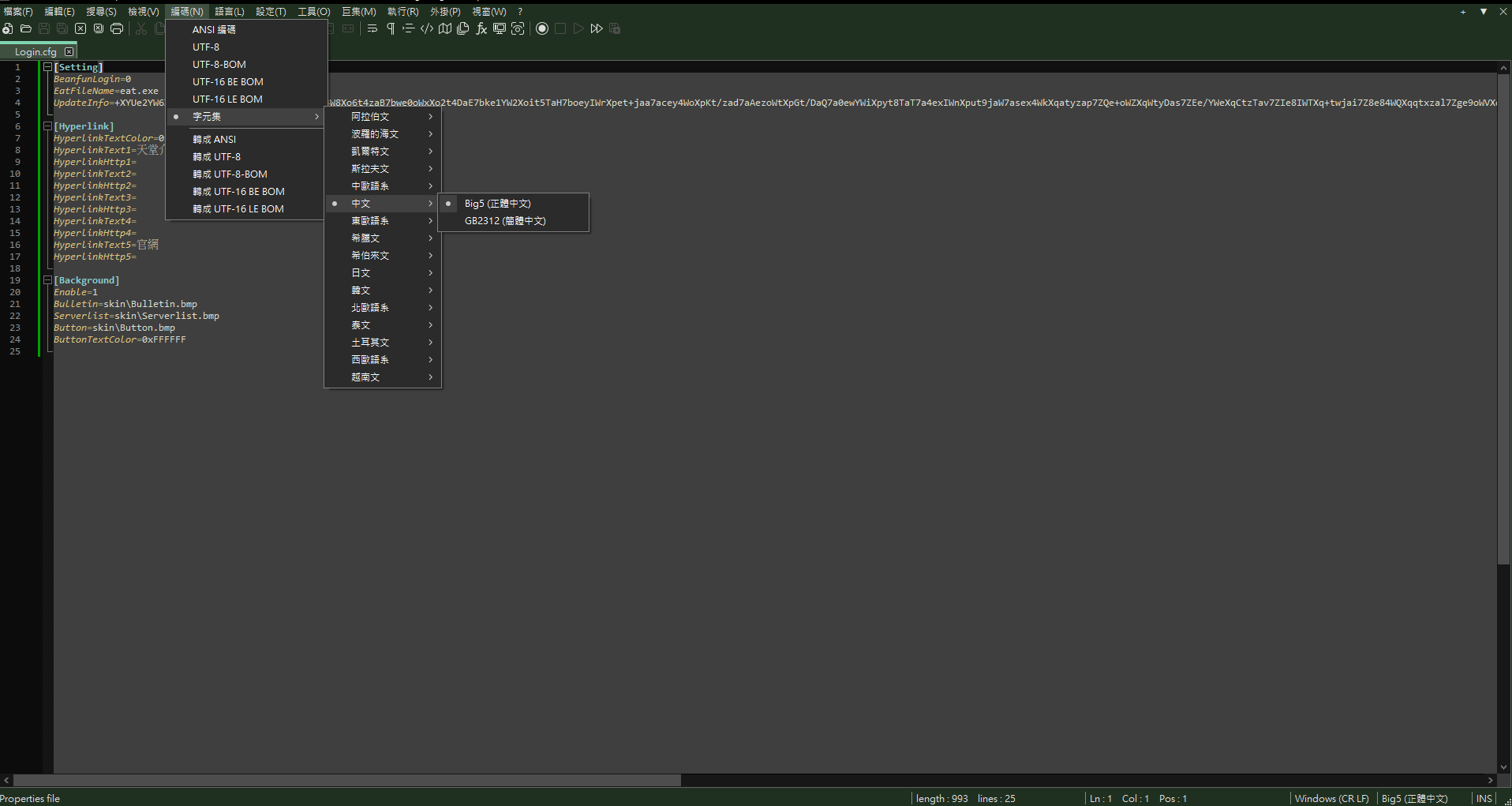The width and height of the screenshot is (1512, 806).
Task: Toggle INS insert mode in status bar
Action: [x=1484, y=799]
